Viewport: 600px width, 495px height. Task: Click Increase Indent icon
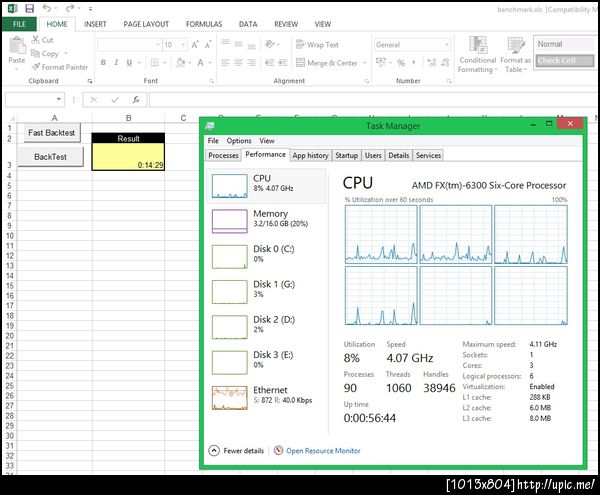tap(283, 63)
